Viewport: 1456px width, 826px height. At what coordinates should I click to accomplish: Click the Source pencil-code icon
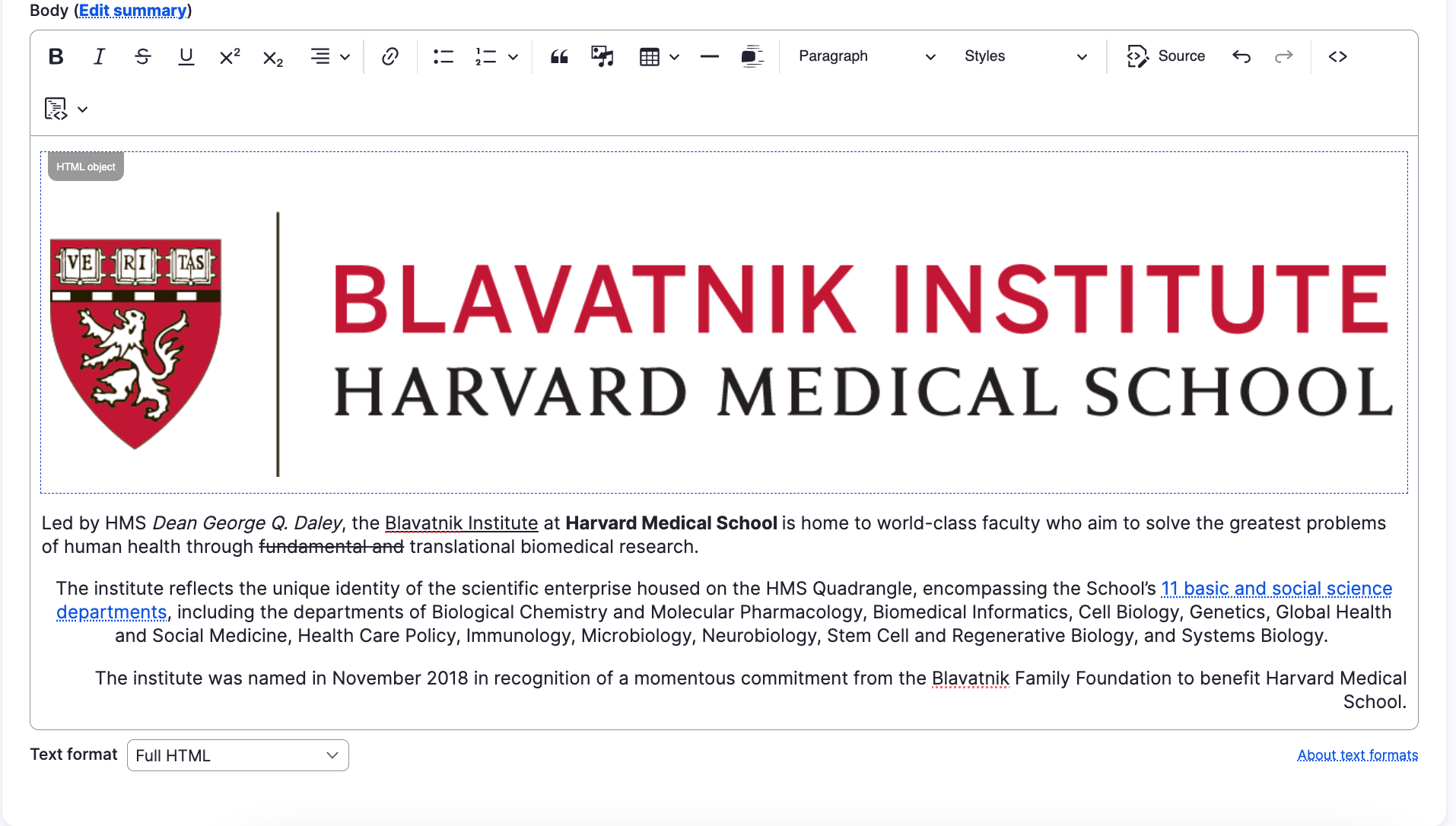pyautogui.click(x=1138, y=56)
